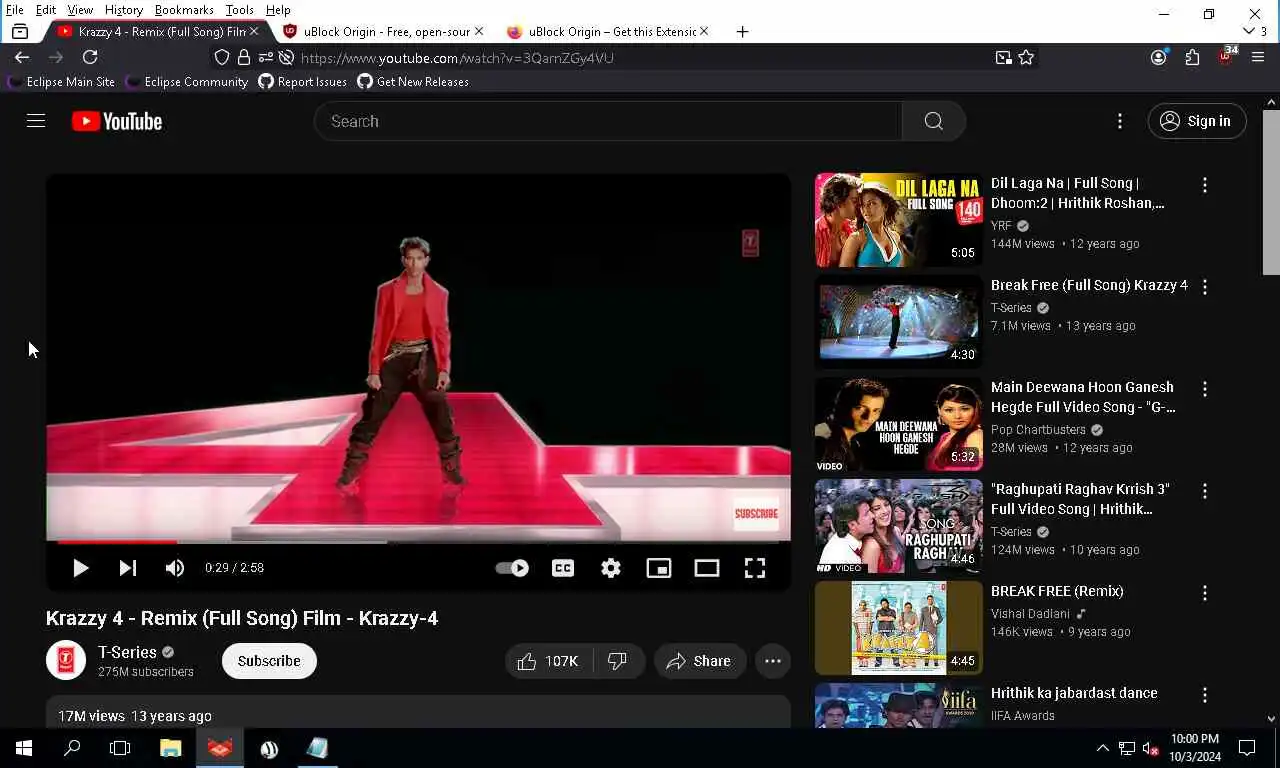Open the Edit menu
Image resolution: width=1280 pixels, height=768 pixels.
pos(46,10)
